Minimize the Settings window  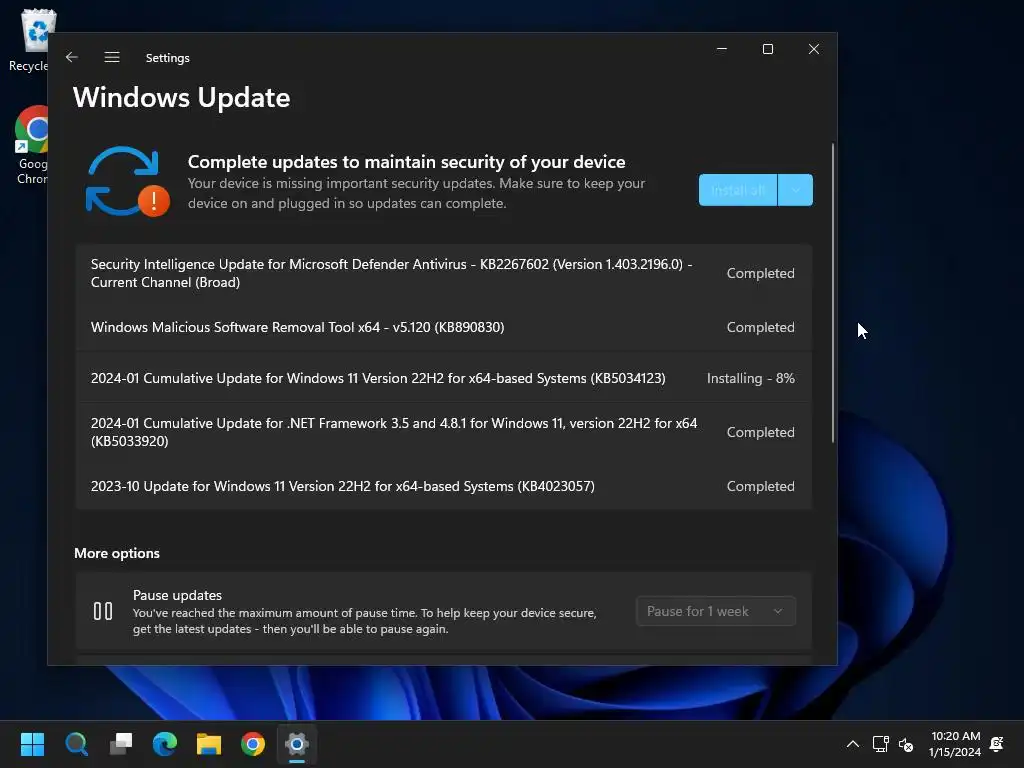[x=722, y=49]
